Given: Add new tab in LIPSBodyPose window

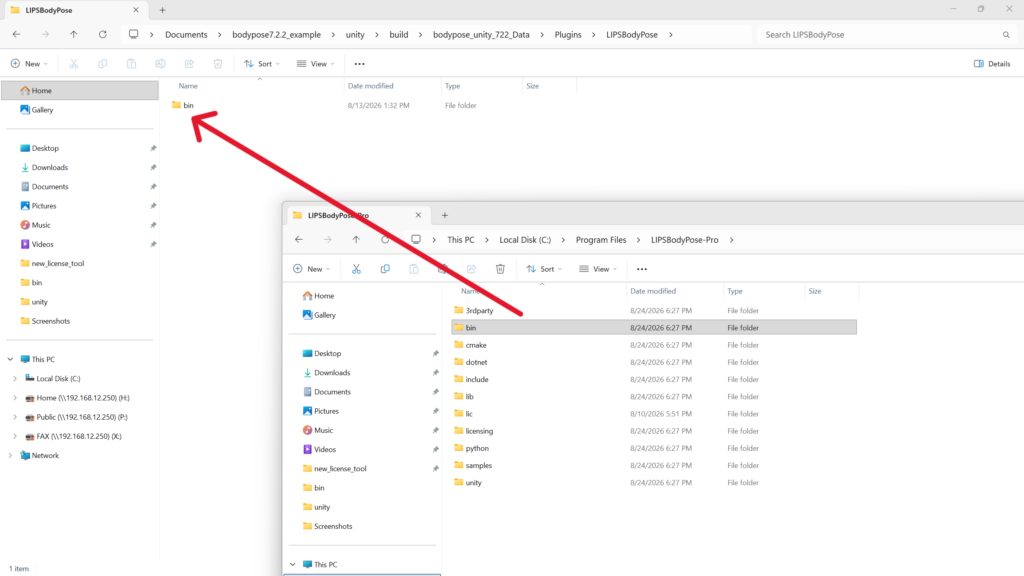Looking at the screenshot, I should click(x=163, y=10).
